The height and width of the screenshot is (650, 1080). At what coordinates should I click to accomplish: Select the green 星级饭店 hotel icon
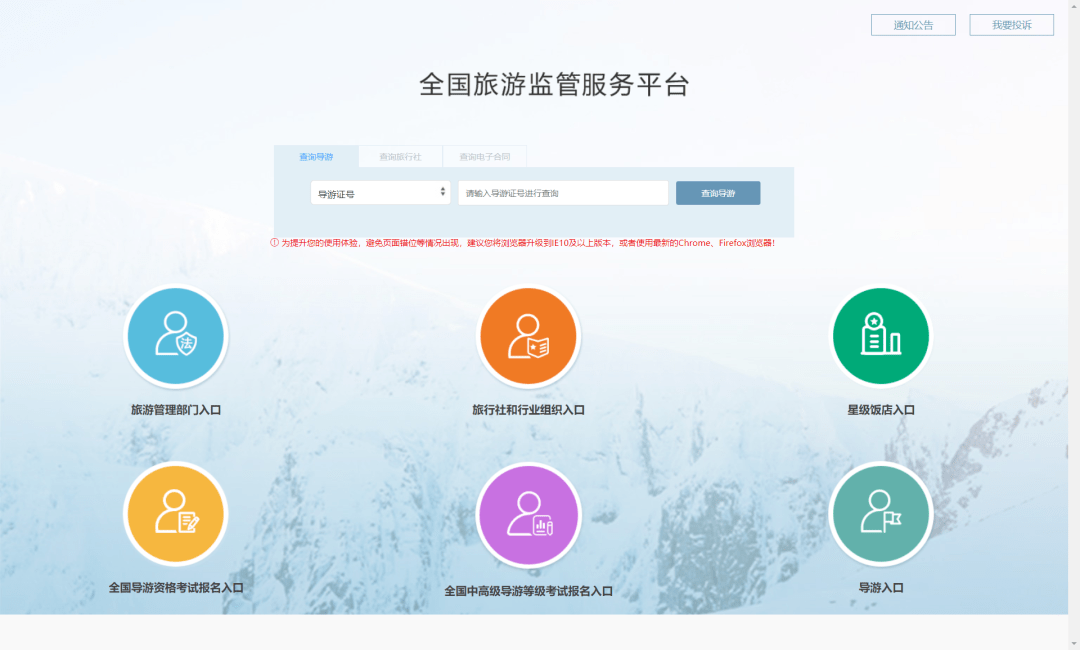pos(880,337)
